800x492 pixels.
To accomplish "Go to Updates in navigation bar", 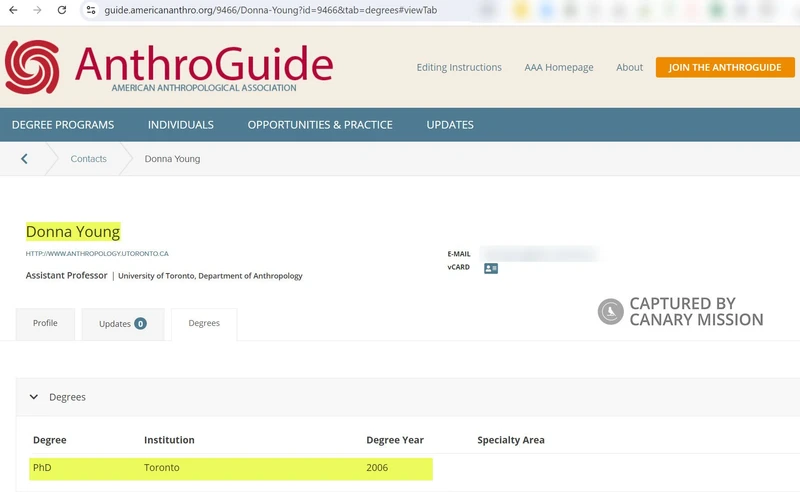I will coord(450,125).
